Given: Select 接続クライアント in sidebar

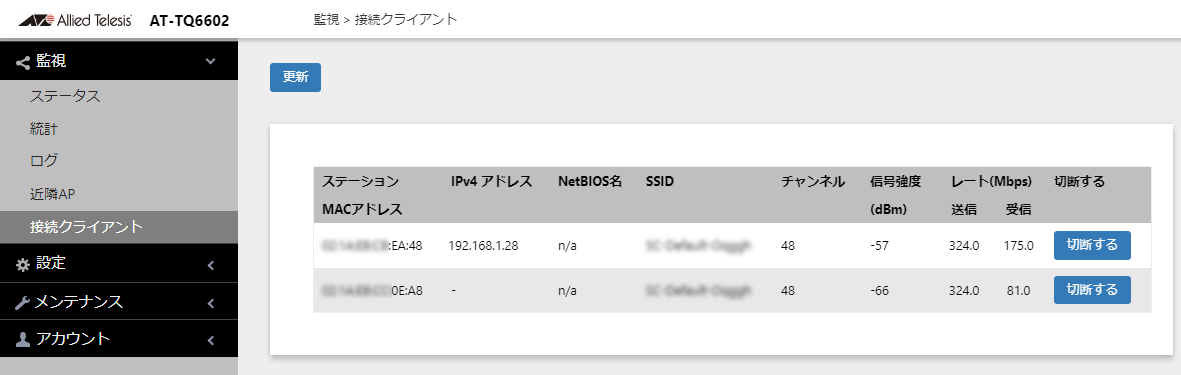Looking at the screenshot, I should [119, 227].
